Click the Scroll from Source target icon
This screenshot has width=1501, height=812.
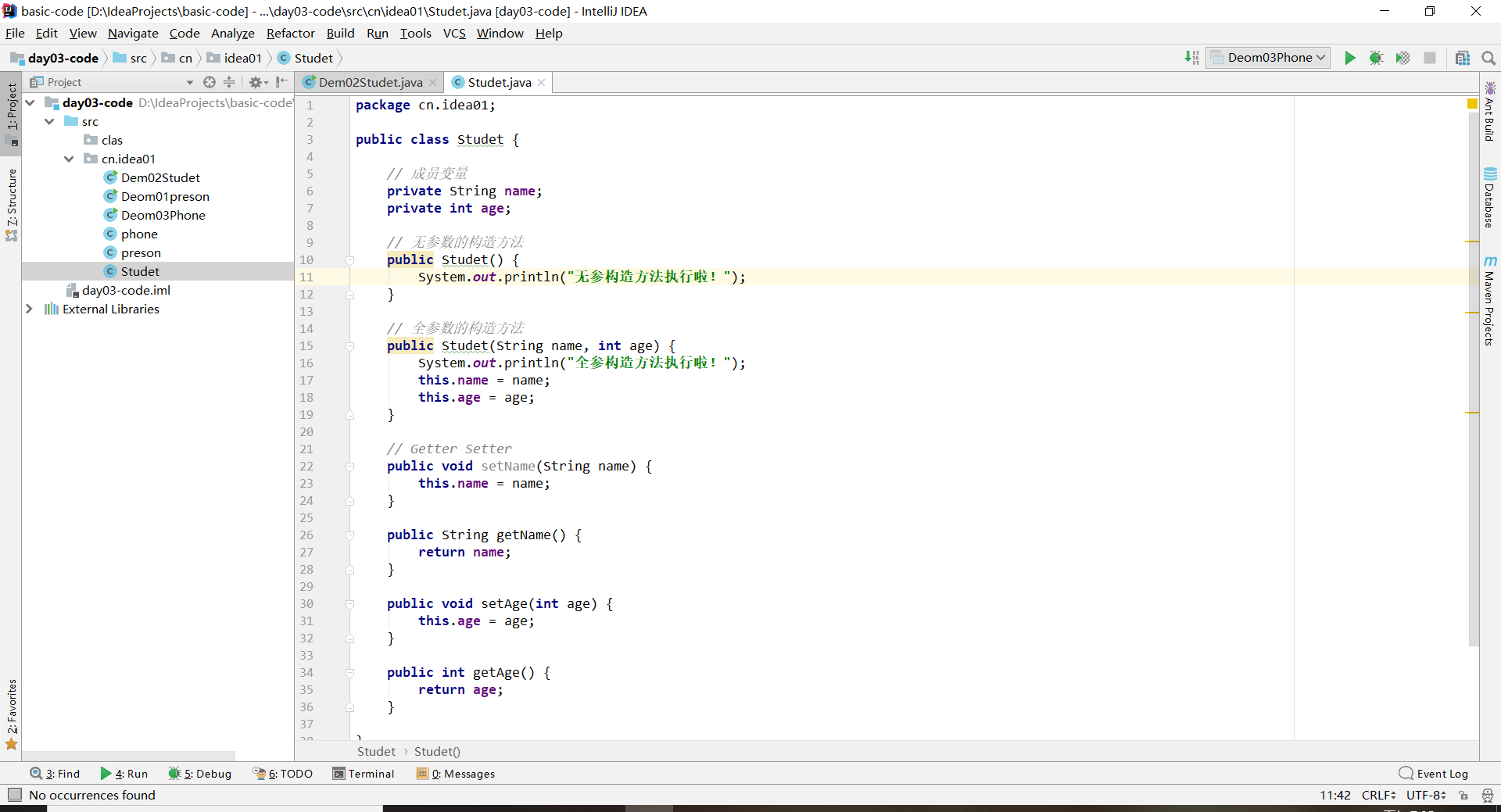pyautogui.click(x=209, y=82)
